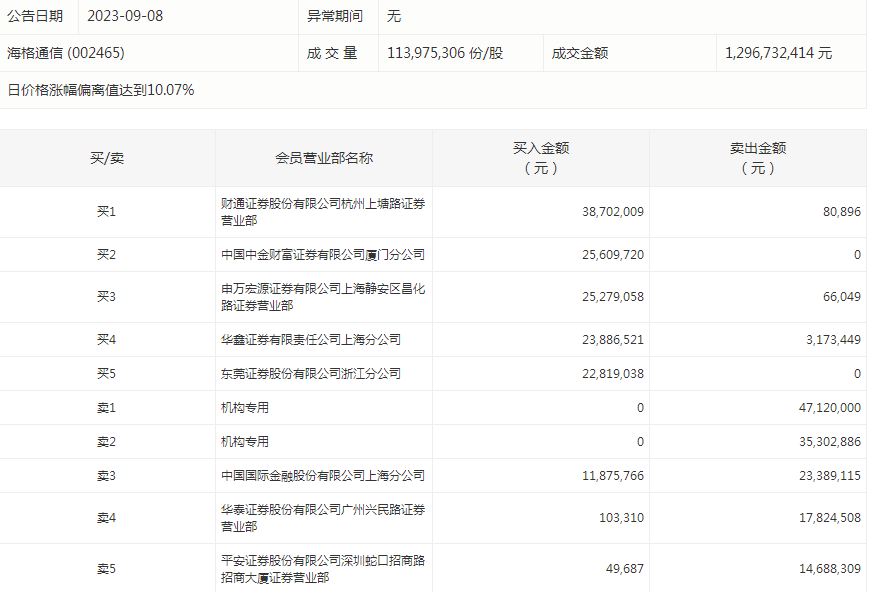Click the 买/卖 column header
The image size is (869, 592).
click(x=107, y=158)
